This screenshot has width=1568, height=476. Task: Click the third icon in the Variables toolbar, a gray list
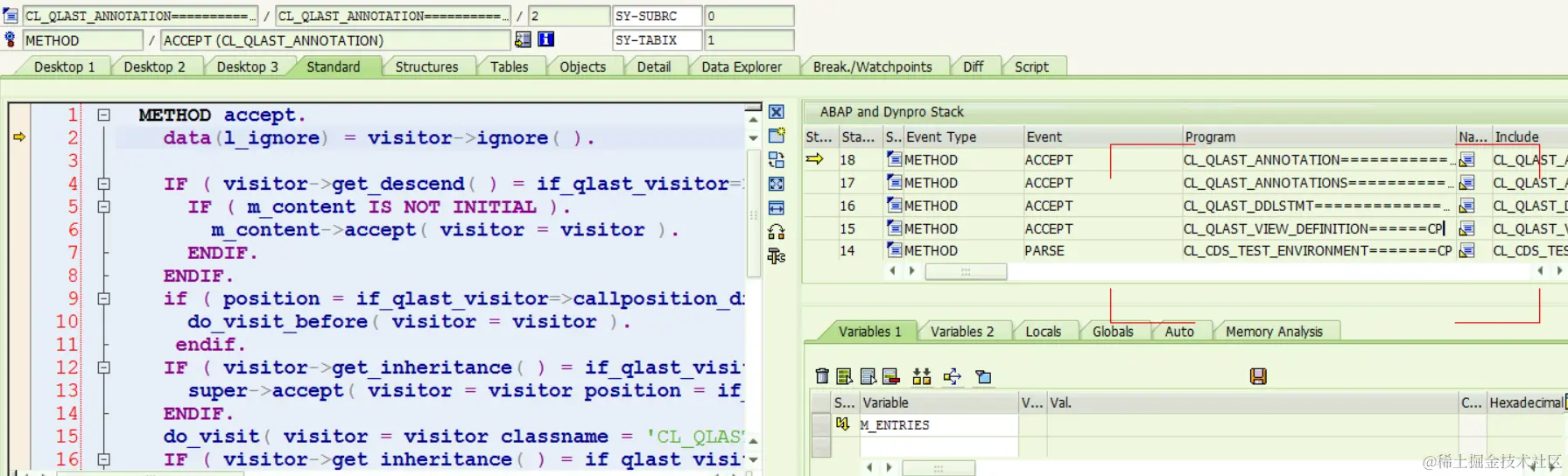click(x=868, y=376)
